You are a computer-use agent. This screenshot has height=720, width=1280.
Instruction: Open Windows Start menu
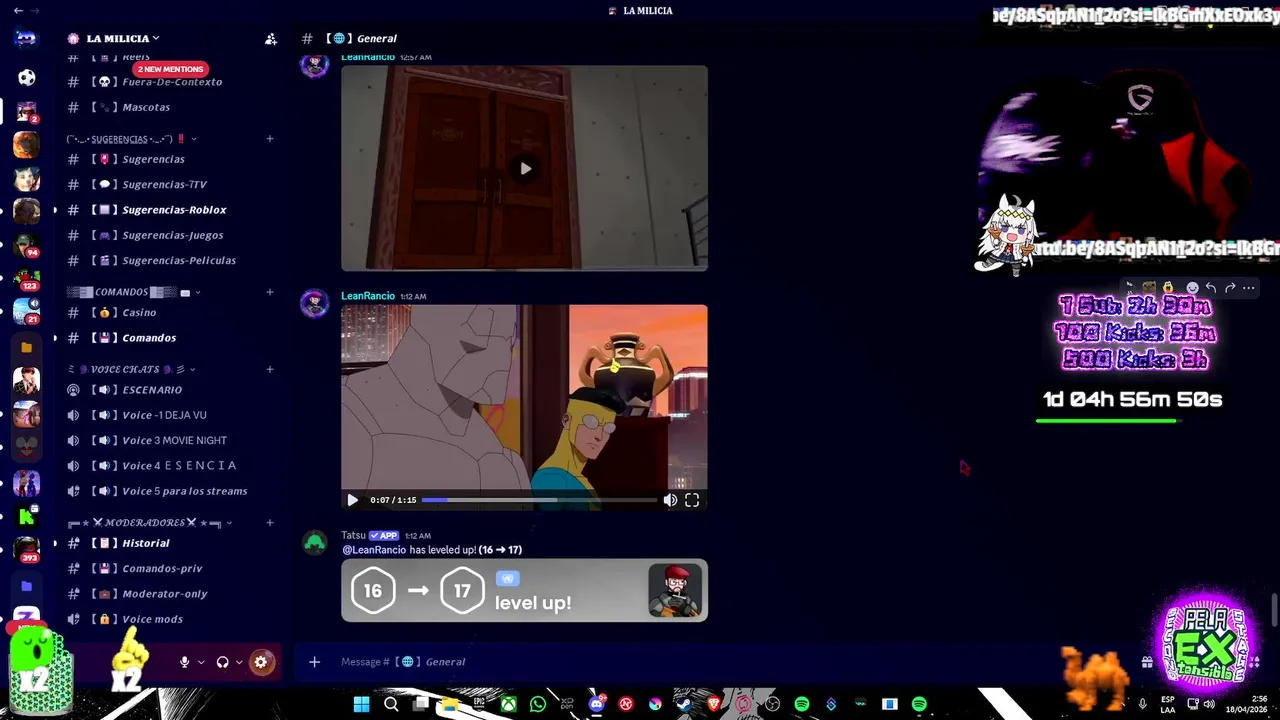pyautogui.click(x=361, y=704)
